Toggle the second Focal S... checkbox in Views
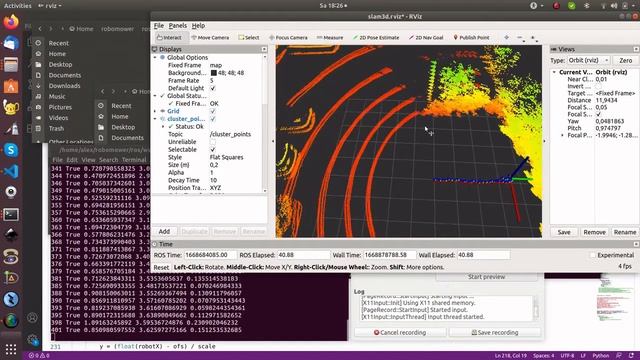Viewport: 640px width, 360px height. pos(598,114)
